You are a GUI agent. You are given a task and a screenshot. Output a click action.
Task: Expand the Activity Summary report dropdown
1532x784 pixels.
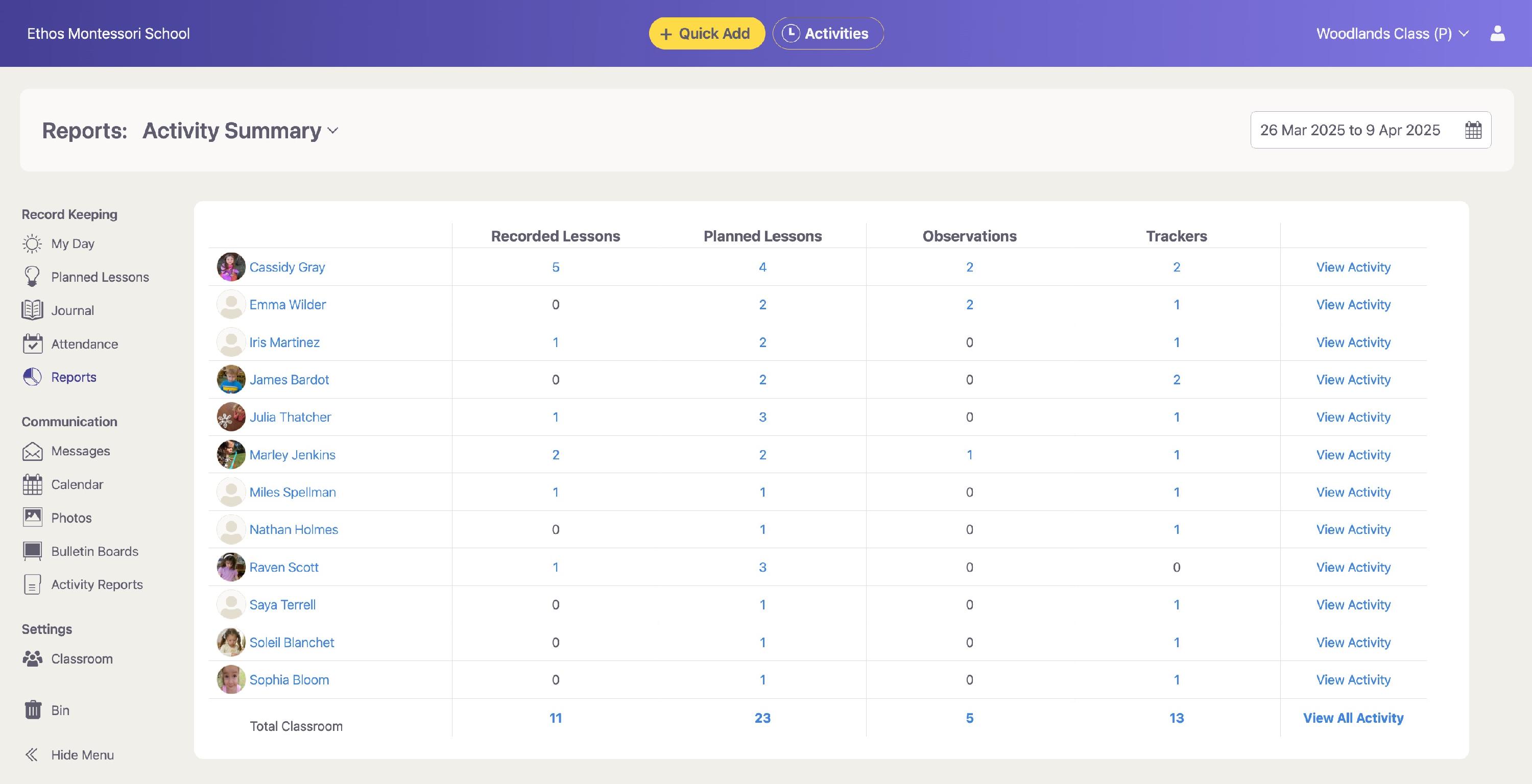[240, 131]
